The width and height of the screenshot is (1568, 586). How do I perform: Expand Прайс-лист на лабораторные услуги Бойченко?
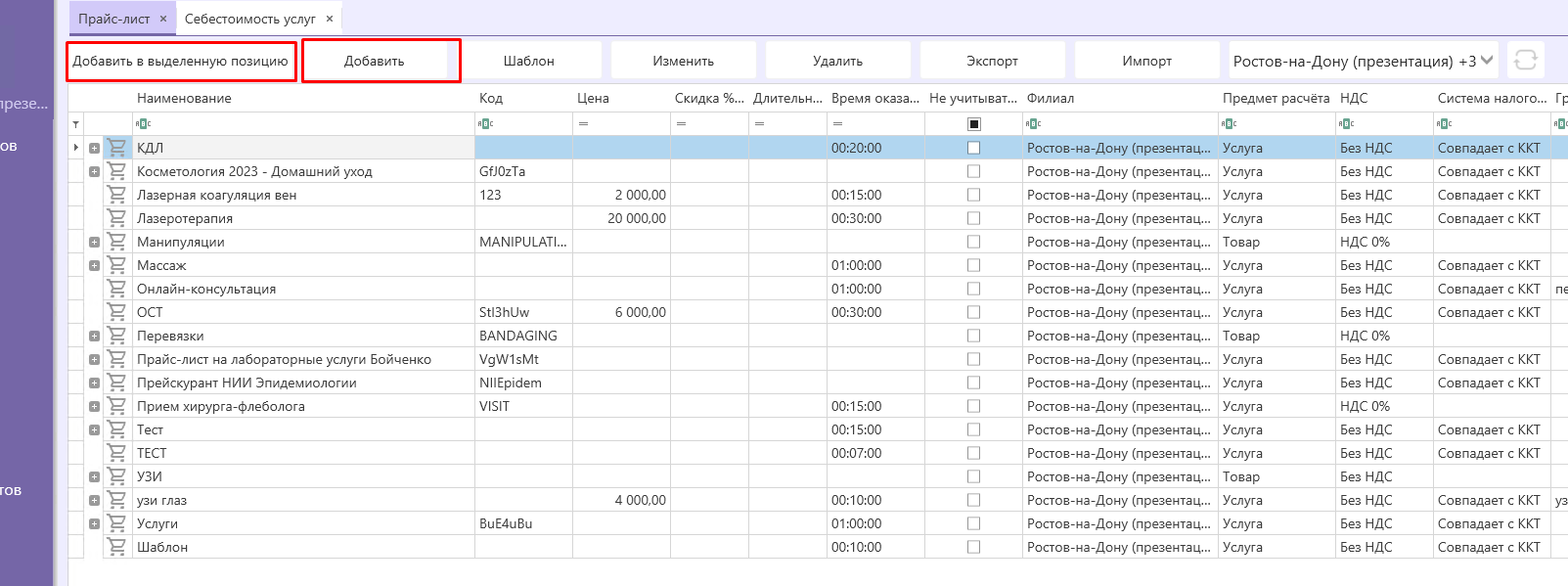coord(94,359)
